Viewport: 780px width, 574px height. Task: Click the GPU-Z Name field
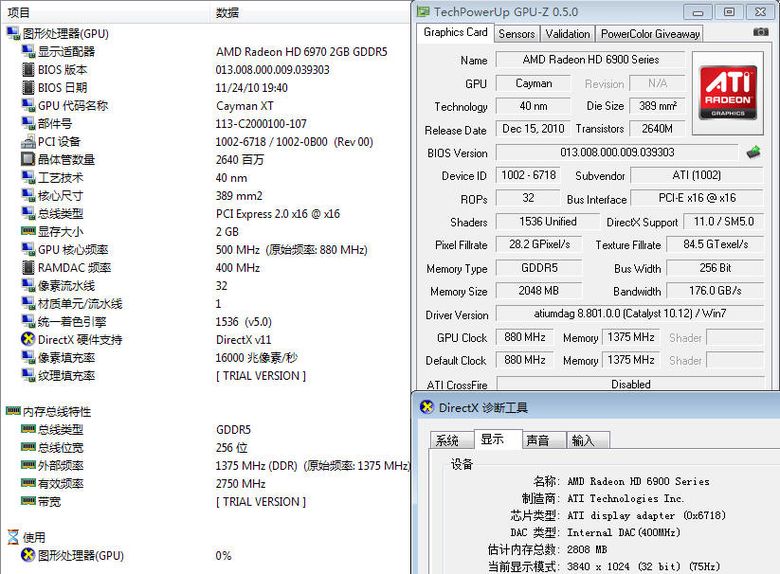590,60
